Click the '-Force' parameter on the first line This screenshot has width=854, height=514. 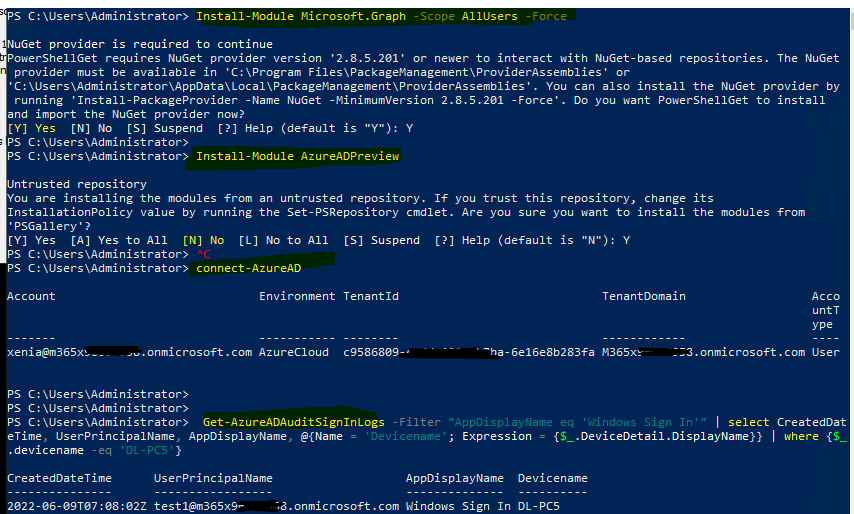pos(546,16)
